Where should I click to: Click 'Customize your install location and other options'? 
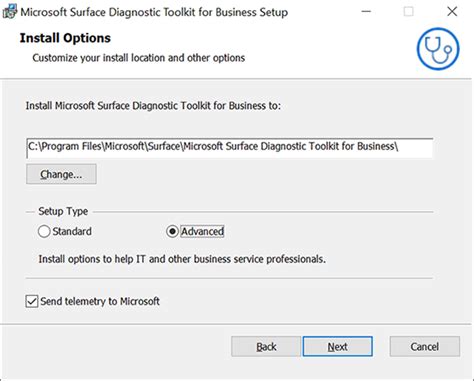(139, 58)
